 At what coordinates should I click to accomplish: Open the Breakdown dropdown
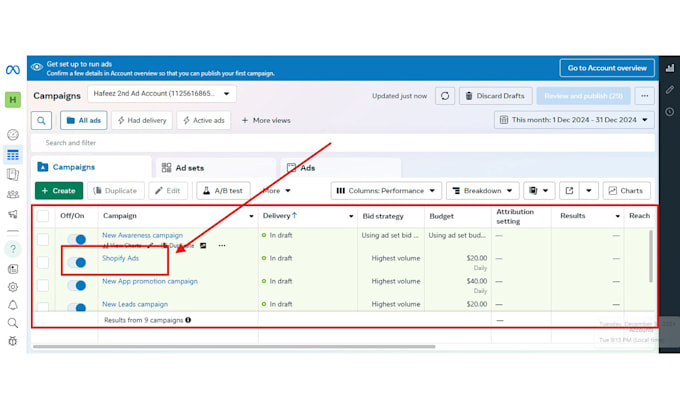coord(482,191)
